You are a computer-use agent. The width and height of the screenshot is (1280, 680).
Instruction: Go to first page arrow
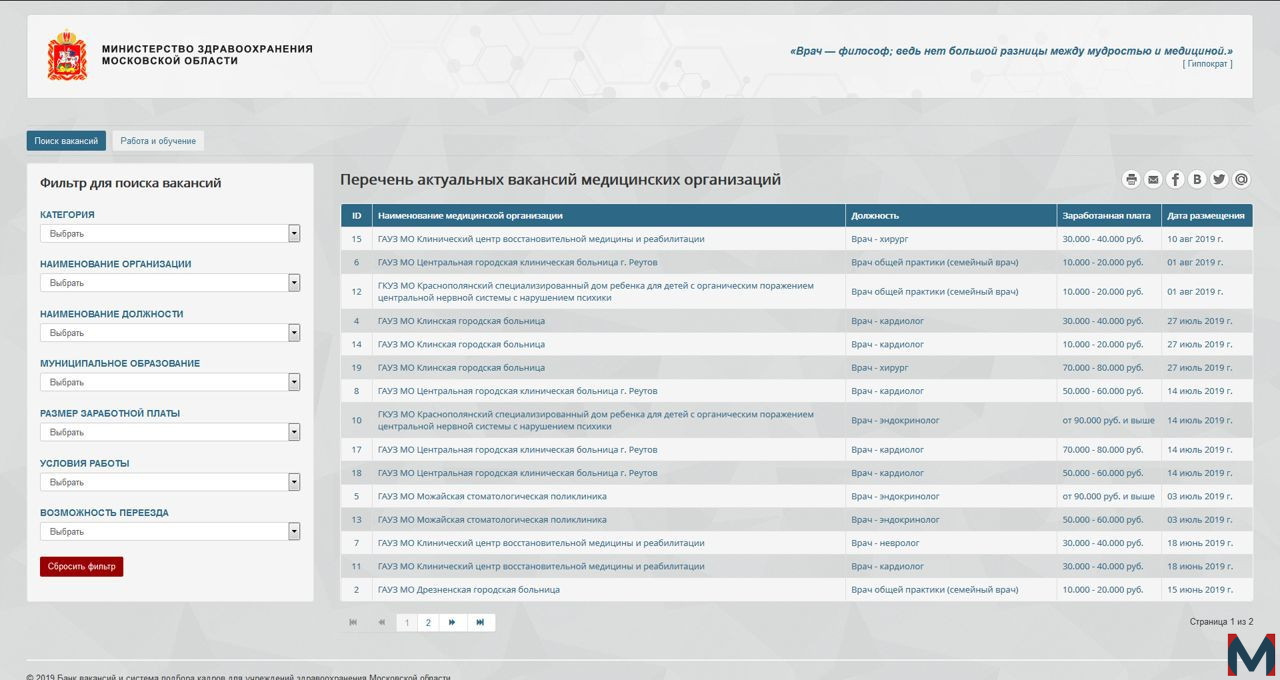pyautogui.click(x=353, y=622)
